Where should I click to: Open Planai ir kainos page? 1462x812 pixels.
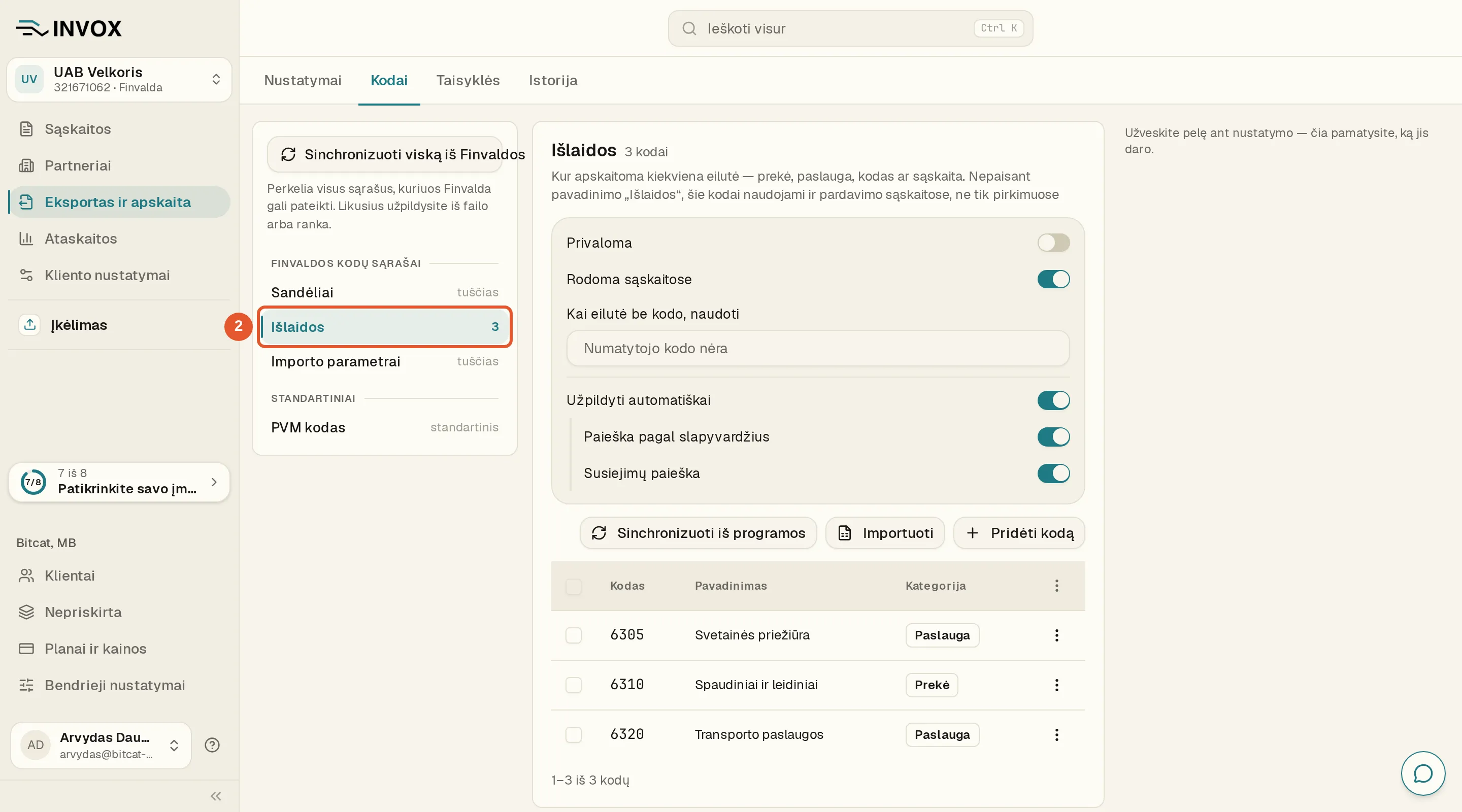pos(119,649)
